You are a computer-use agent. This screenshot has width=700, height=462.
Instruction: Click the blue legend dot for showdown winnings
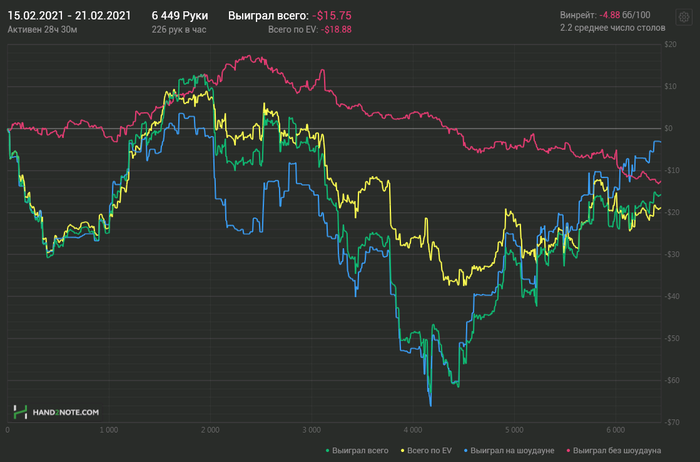coord(466,451)
